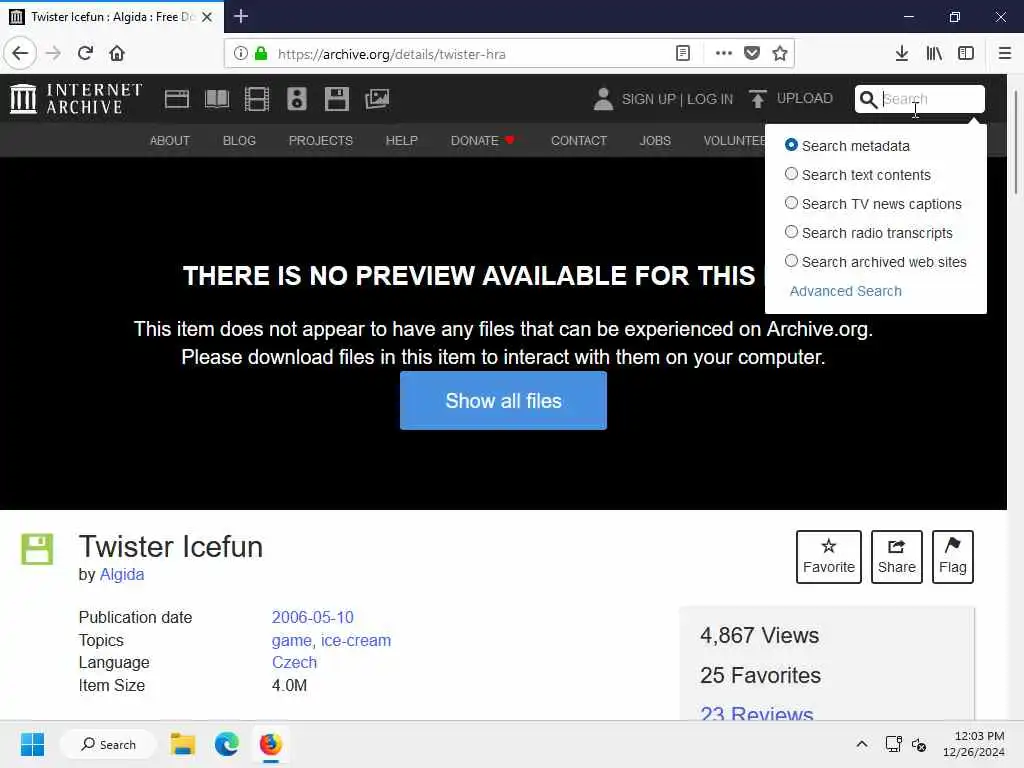Click the Show all files button
This screenshot has height=768, width=1024.
coord(503,400)
